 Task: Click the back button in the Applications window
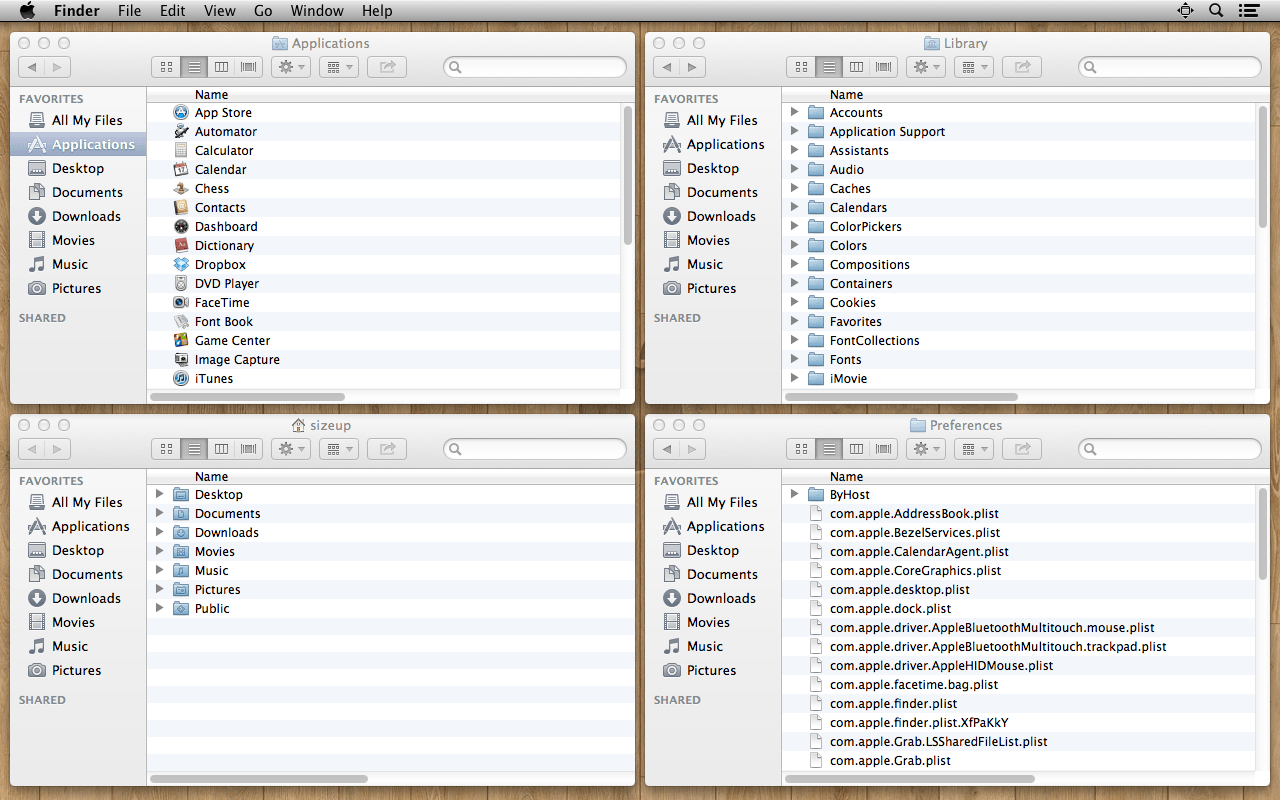31,67
